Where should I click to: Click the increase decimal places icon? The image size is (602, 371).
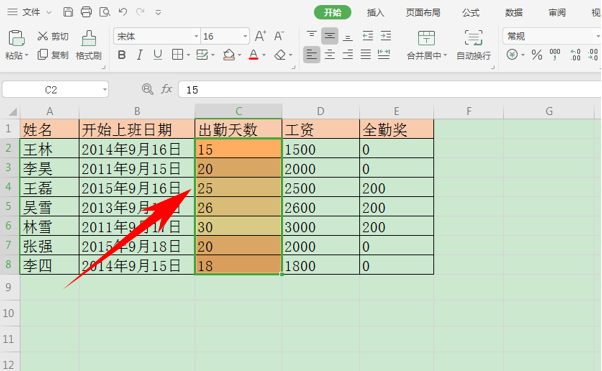[x=575, y=55]
